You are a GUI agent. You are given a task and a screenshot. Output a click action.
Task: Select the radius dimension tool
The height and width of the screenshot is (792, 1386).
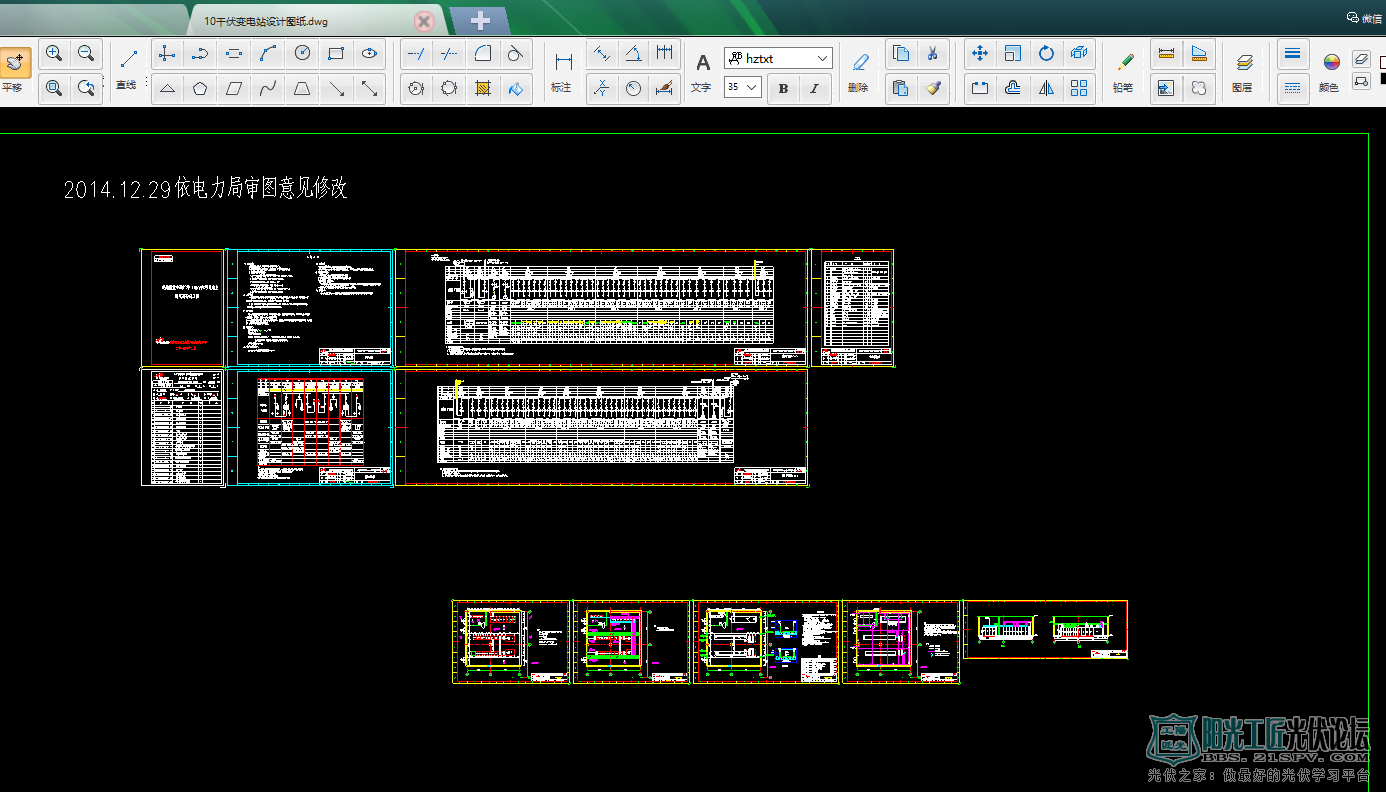[633, 88]
